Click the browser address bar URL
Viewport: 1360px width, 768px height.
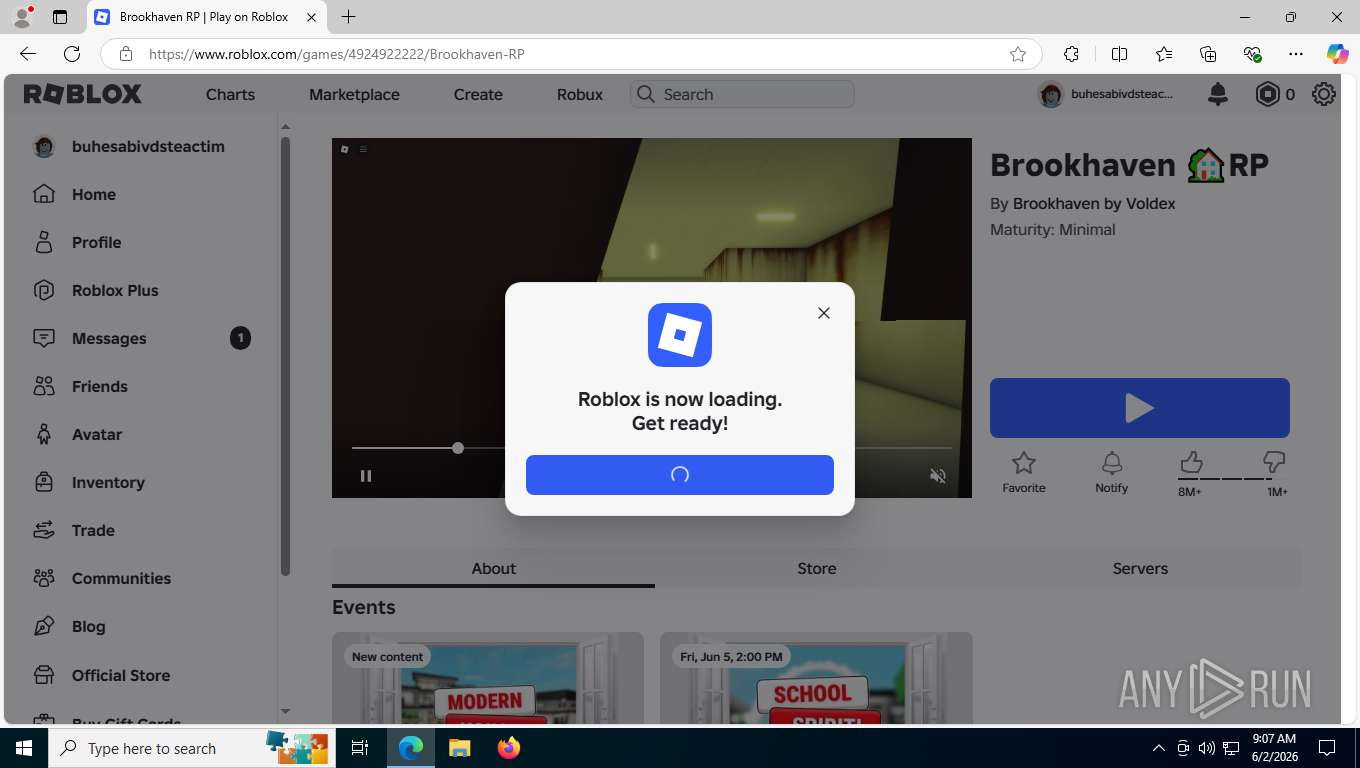pyautogui.click(x=337, y=54)
